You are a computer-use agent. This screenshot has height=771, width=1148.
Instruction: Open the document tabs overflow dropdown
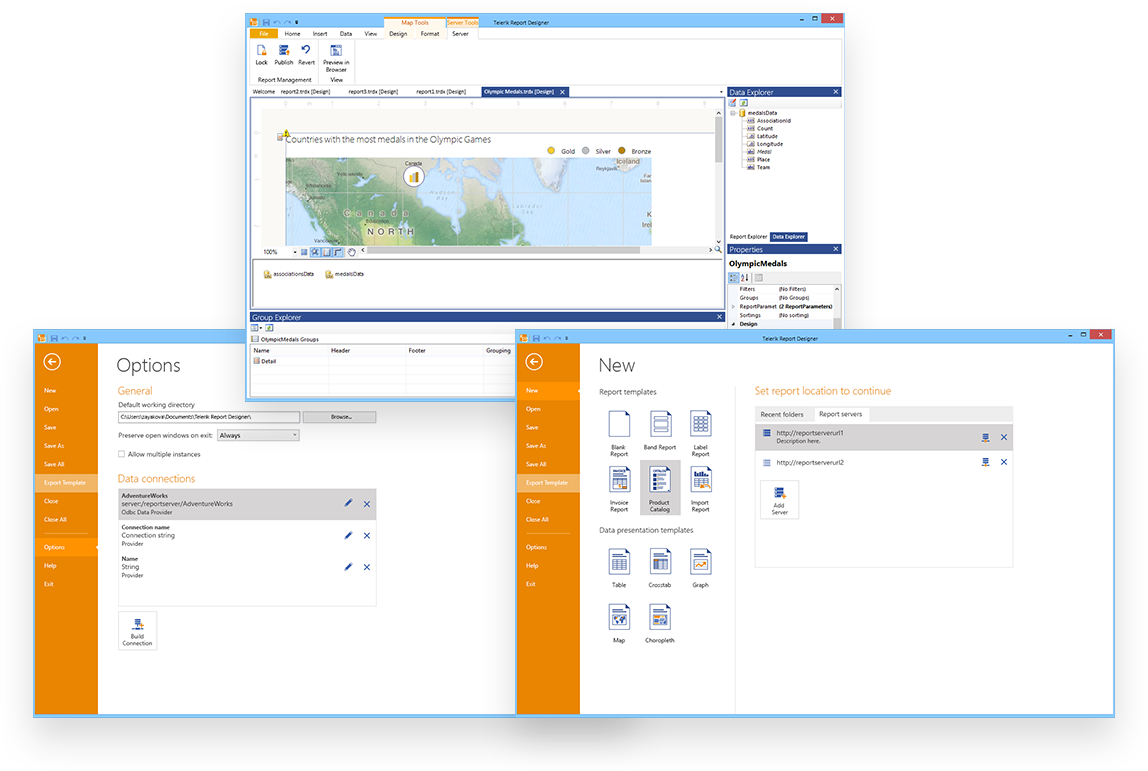[x=721, y=92]
